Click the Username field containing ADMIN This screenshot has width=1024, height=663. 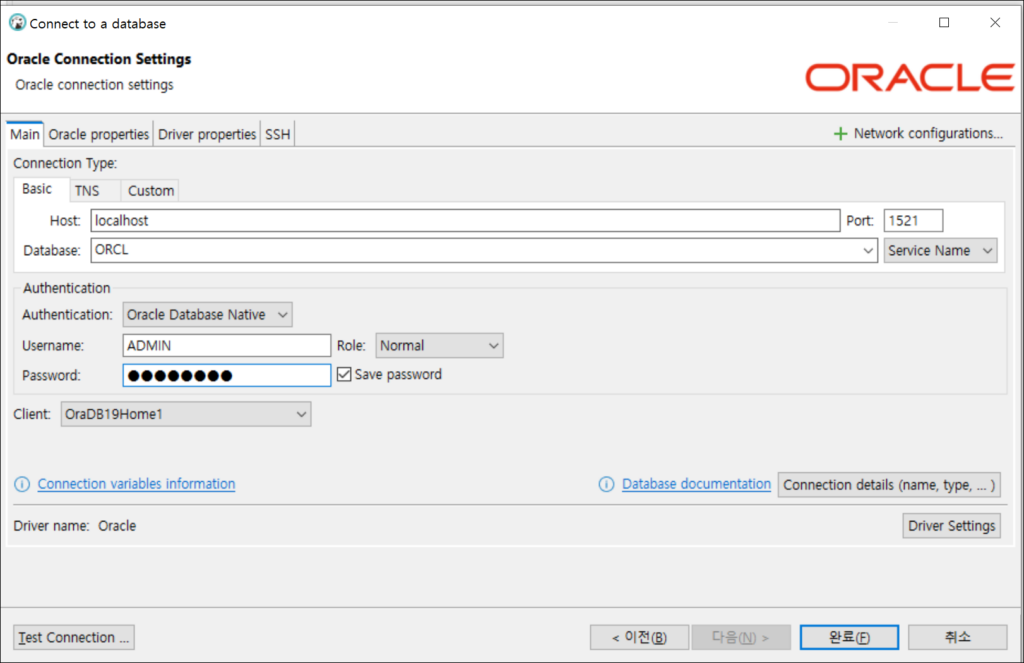(x=227, y=346)
